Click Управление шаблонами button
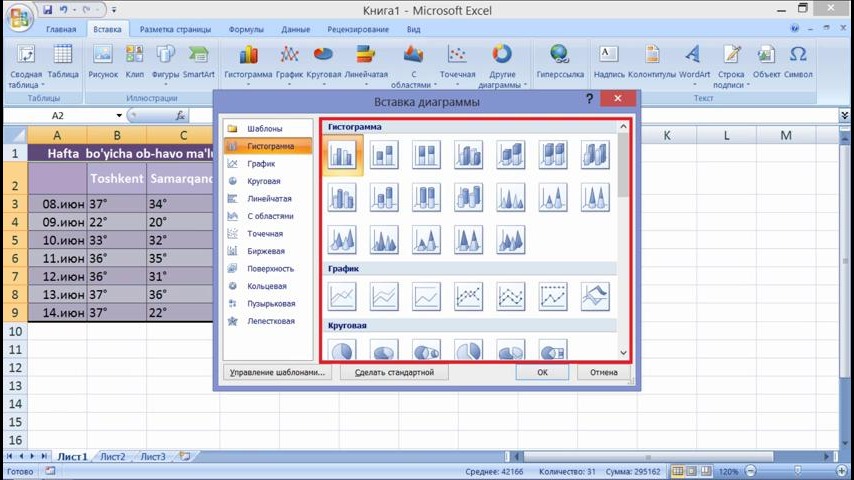The width and height of the screenshot is (854, 480). coord(277,372)
